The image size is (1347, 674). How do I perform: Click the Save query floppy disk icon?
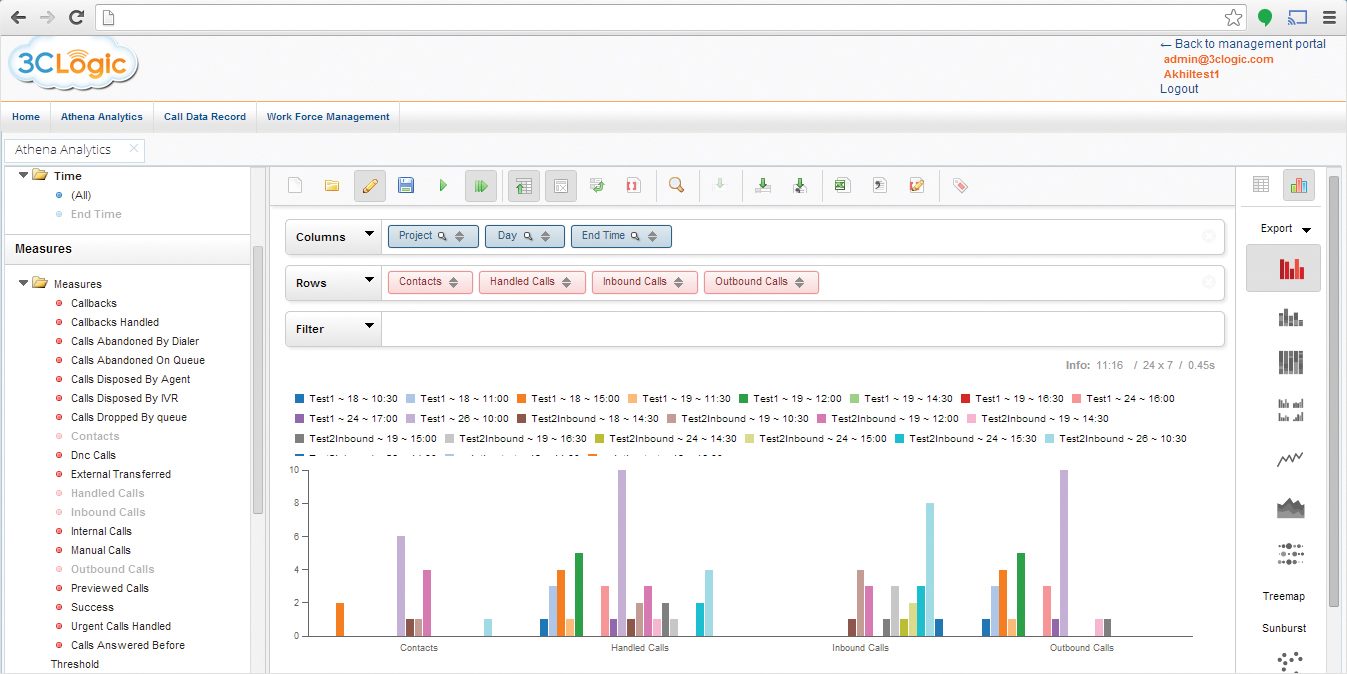click(406, 186)
